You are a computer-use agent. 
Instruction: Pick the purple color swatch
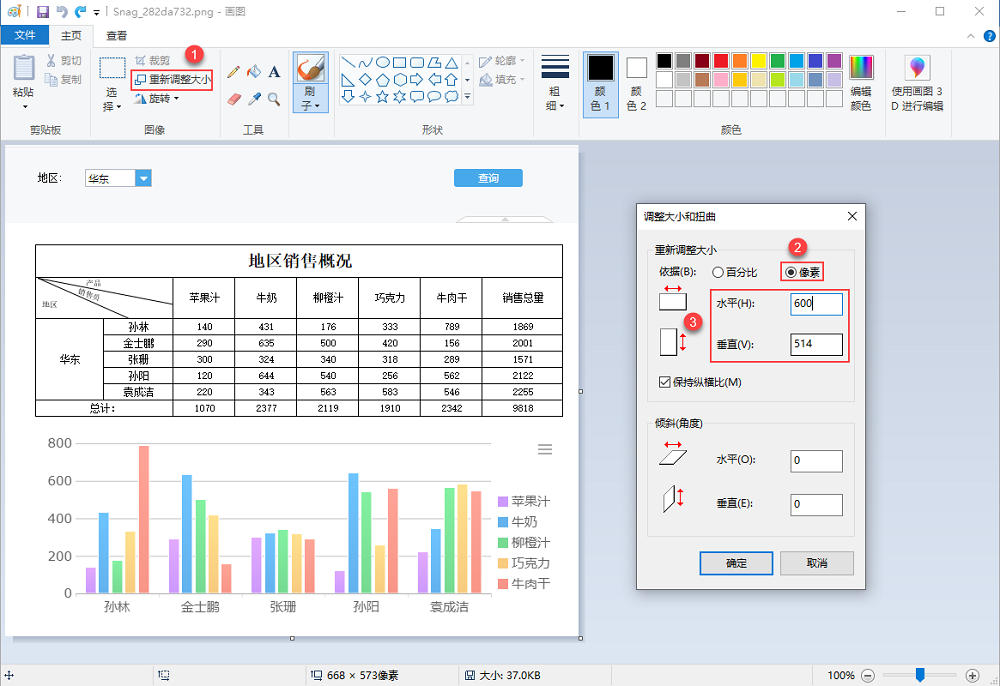[834, 61]
